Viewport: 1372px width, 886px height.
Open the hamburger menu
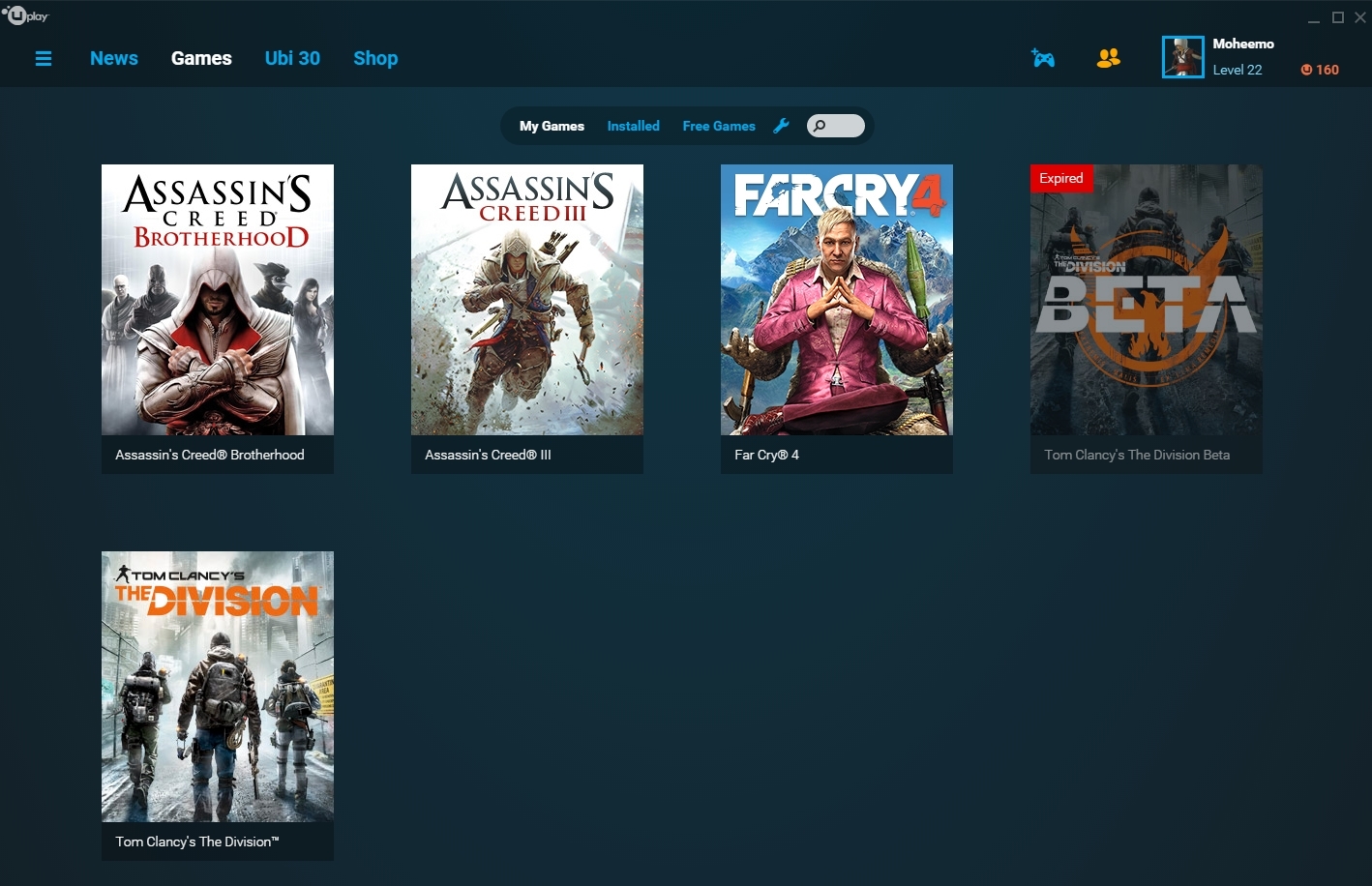click(x=44, y=59)
